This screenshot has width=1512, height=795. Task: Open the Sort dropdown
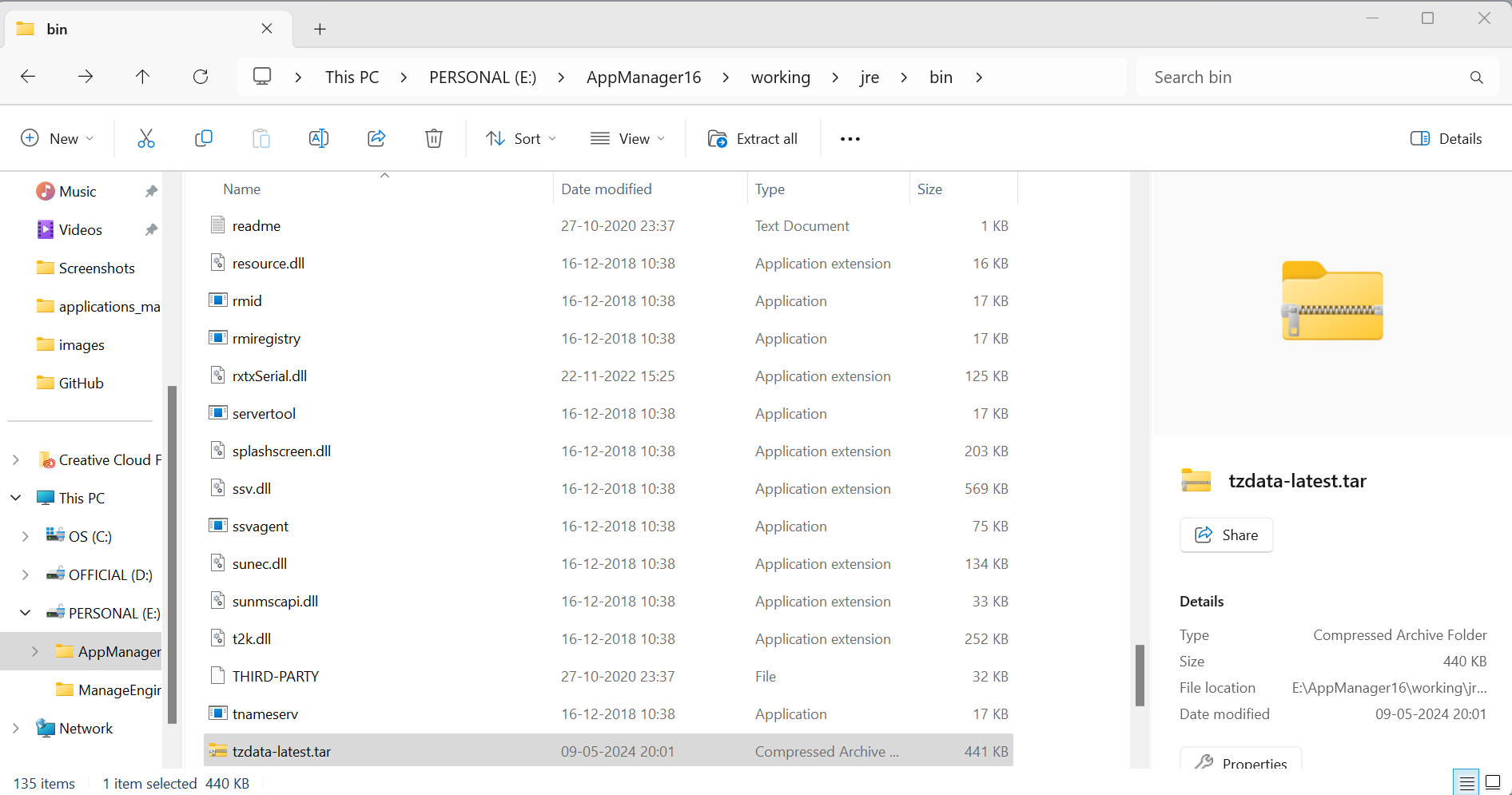(x=521, y=139)
